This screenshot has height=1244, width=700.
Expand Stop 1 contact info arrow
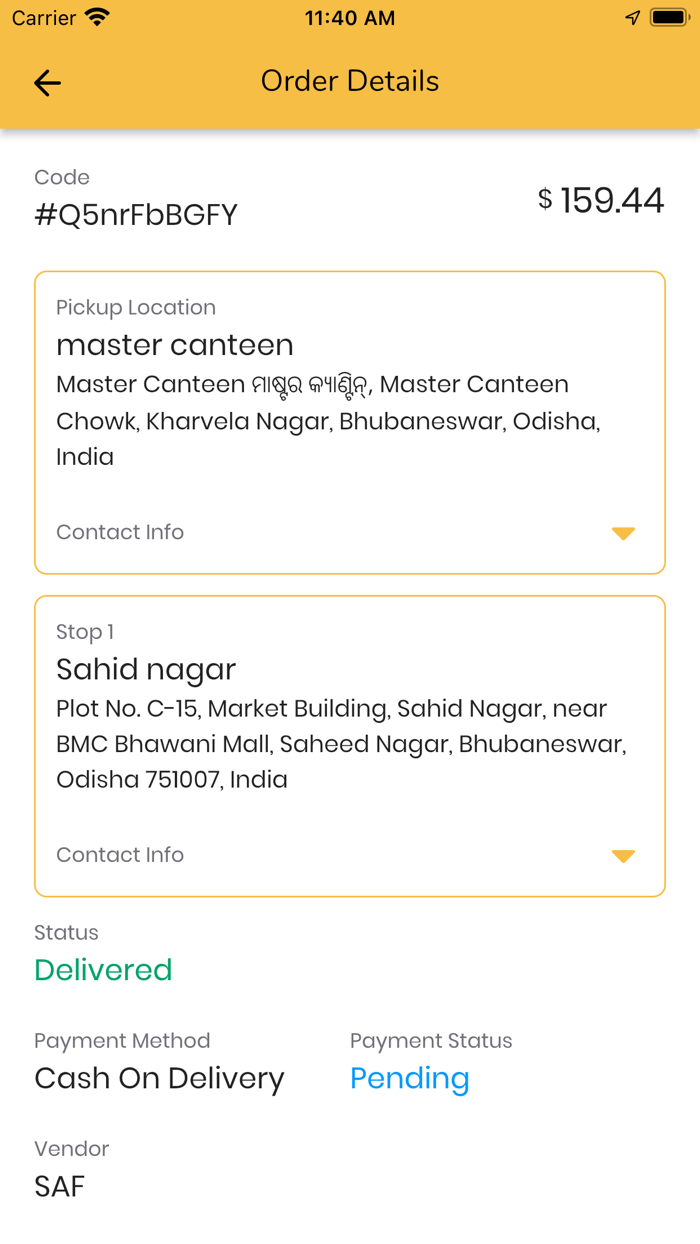pos(623,856)
